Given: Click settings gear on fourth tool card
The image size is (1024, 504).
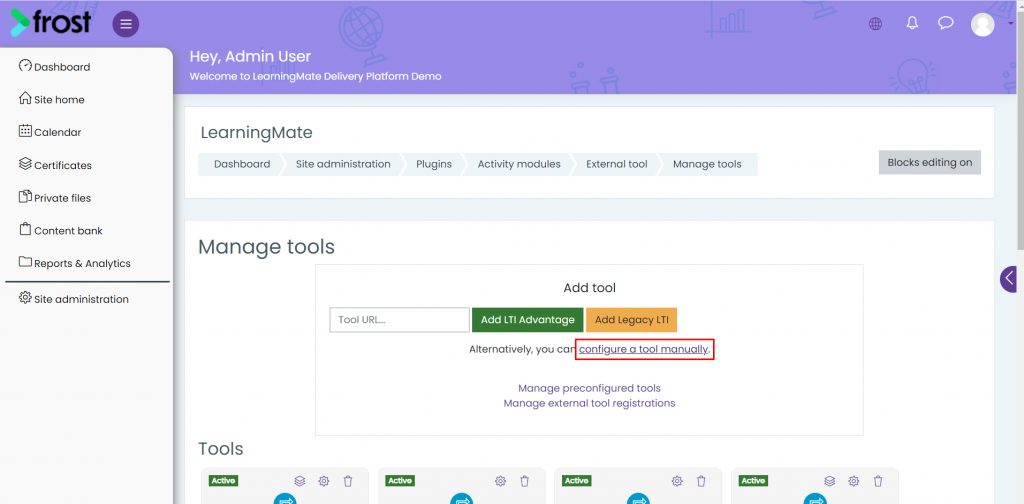Looking at the screenshot, I should (854, 481).
